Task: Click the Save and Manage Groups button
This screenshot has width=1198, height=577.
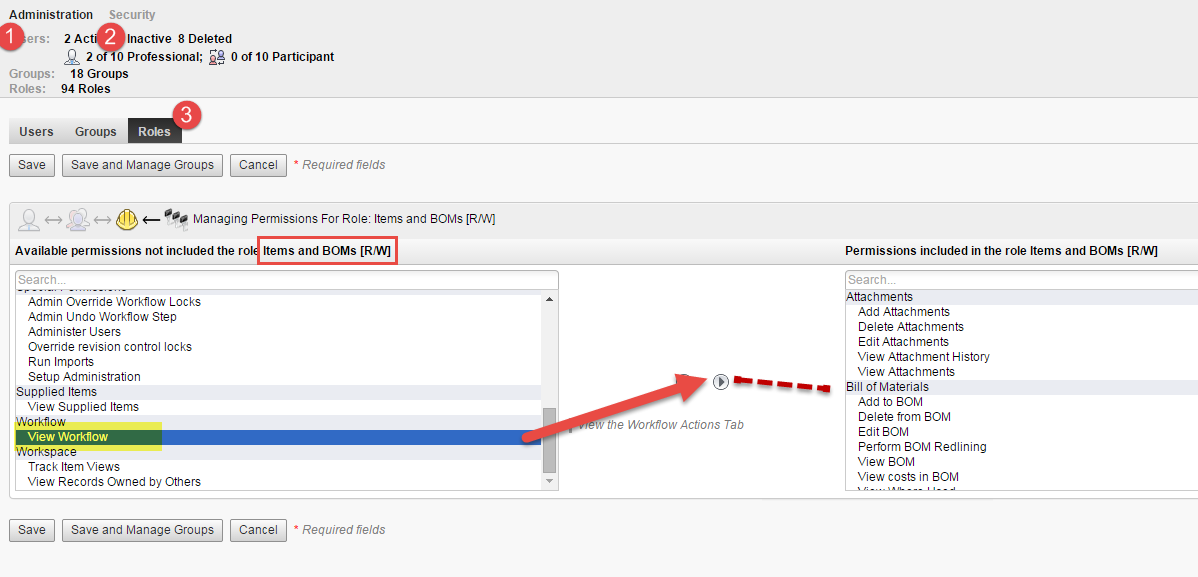Action: point(141,165)
